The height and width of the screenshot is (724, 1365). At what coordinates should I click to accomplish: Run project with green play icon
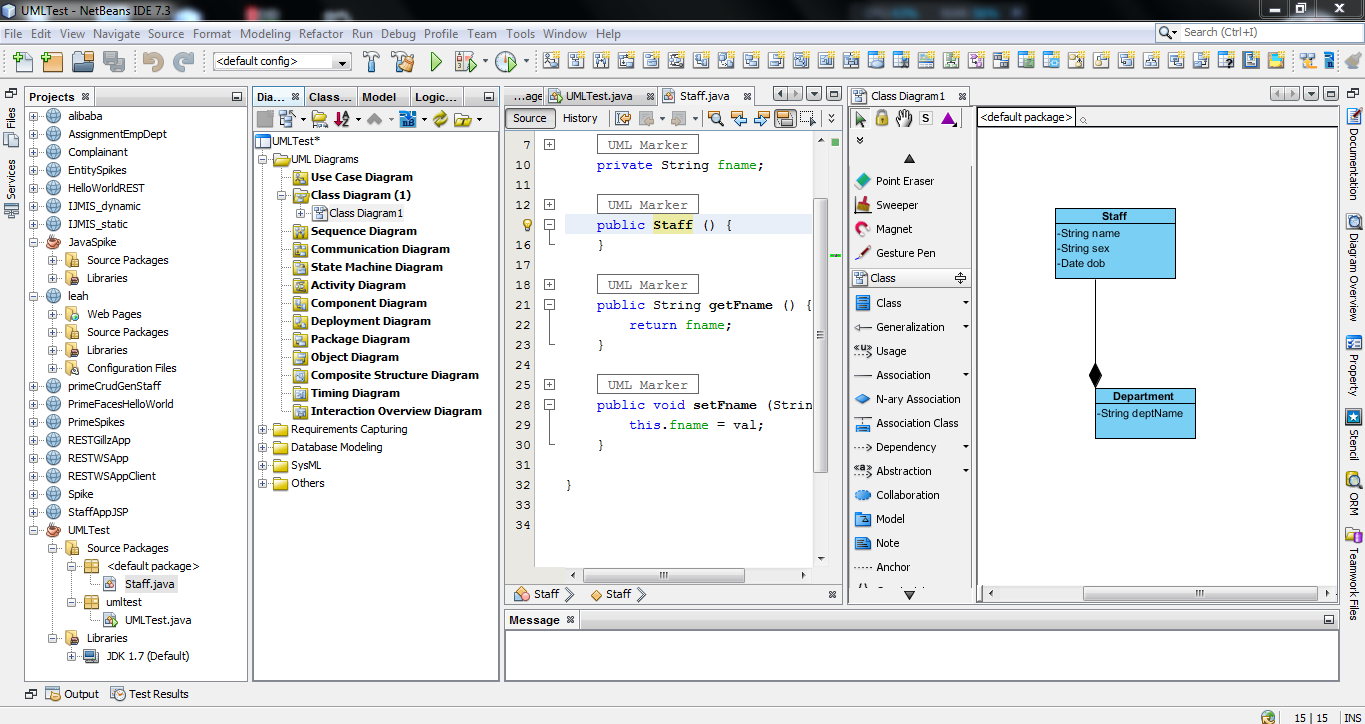coord(436,62)
